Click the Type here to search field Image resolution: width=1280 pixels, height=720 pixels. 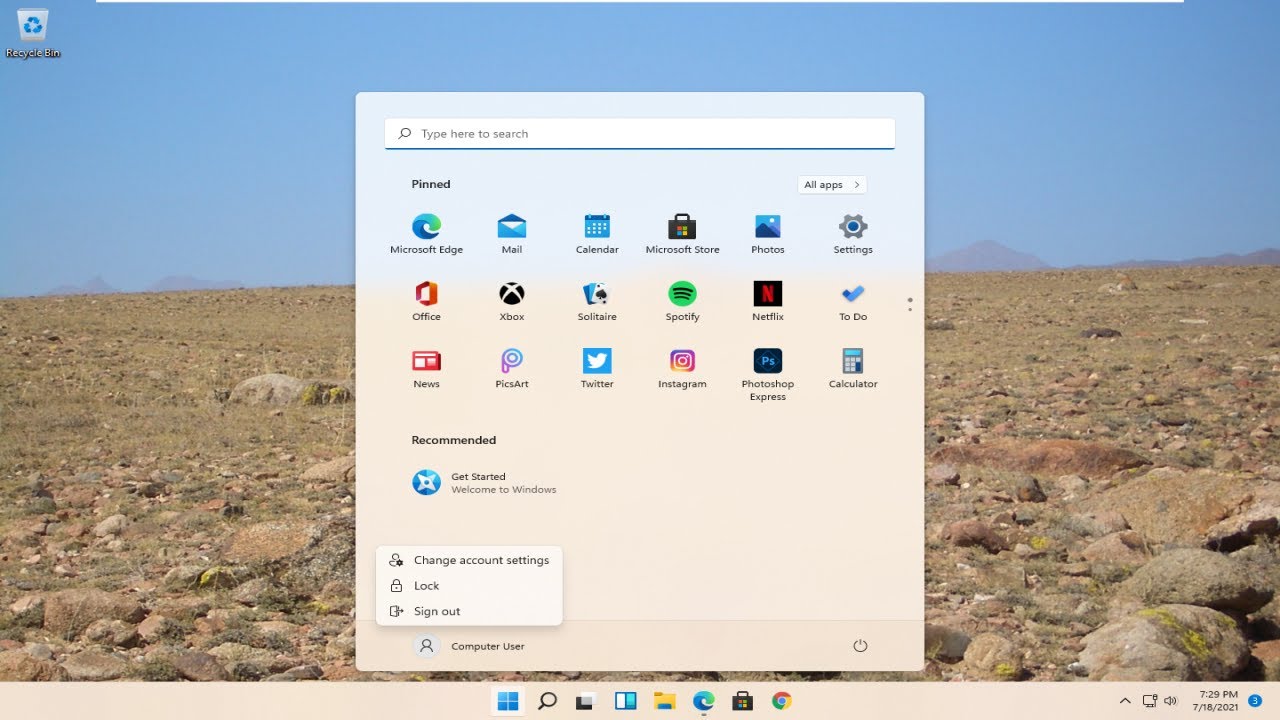pyautogui.click(x=640, y=133)
